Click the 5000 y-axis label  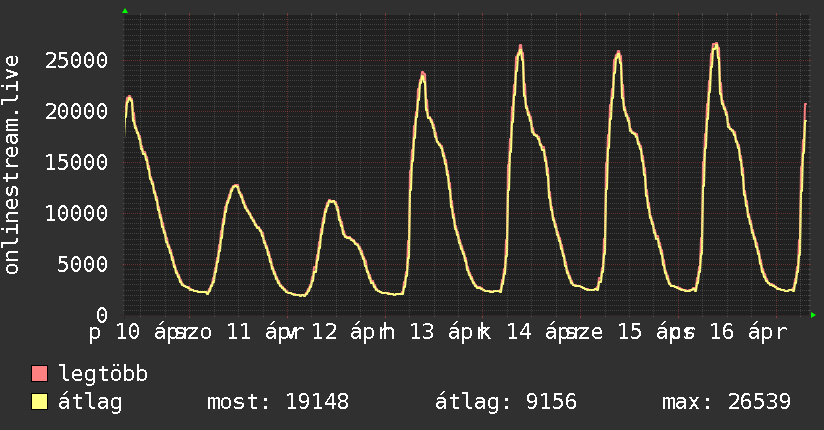click(83, 264)
